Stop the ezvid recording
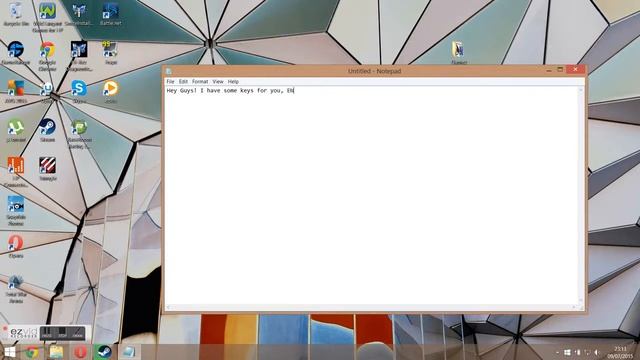 (x=62, y=333)
